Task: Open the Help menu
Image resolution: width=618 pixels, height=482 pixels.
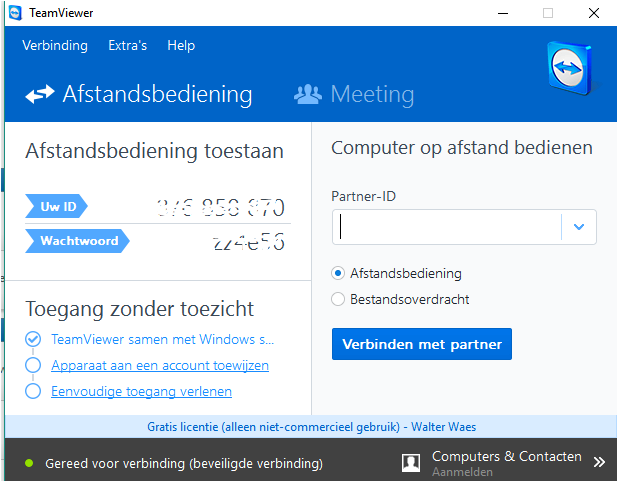Action: [181, 45]
